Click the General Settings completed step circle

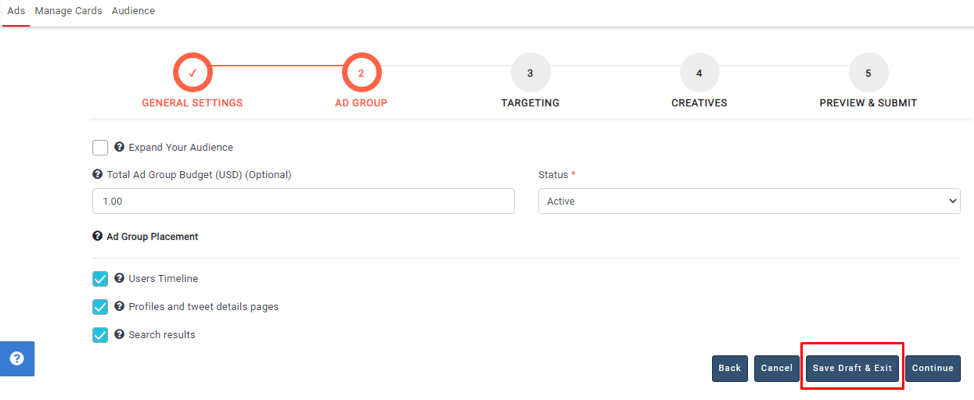click(x=192, y=73)
